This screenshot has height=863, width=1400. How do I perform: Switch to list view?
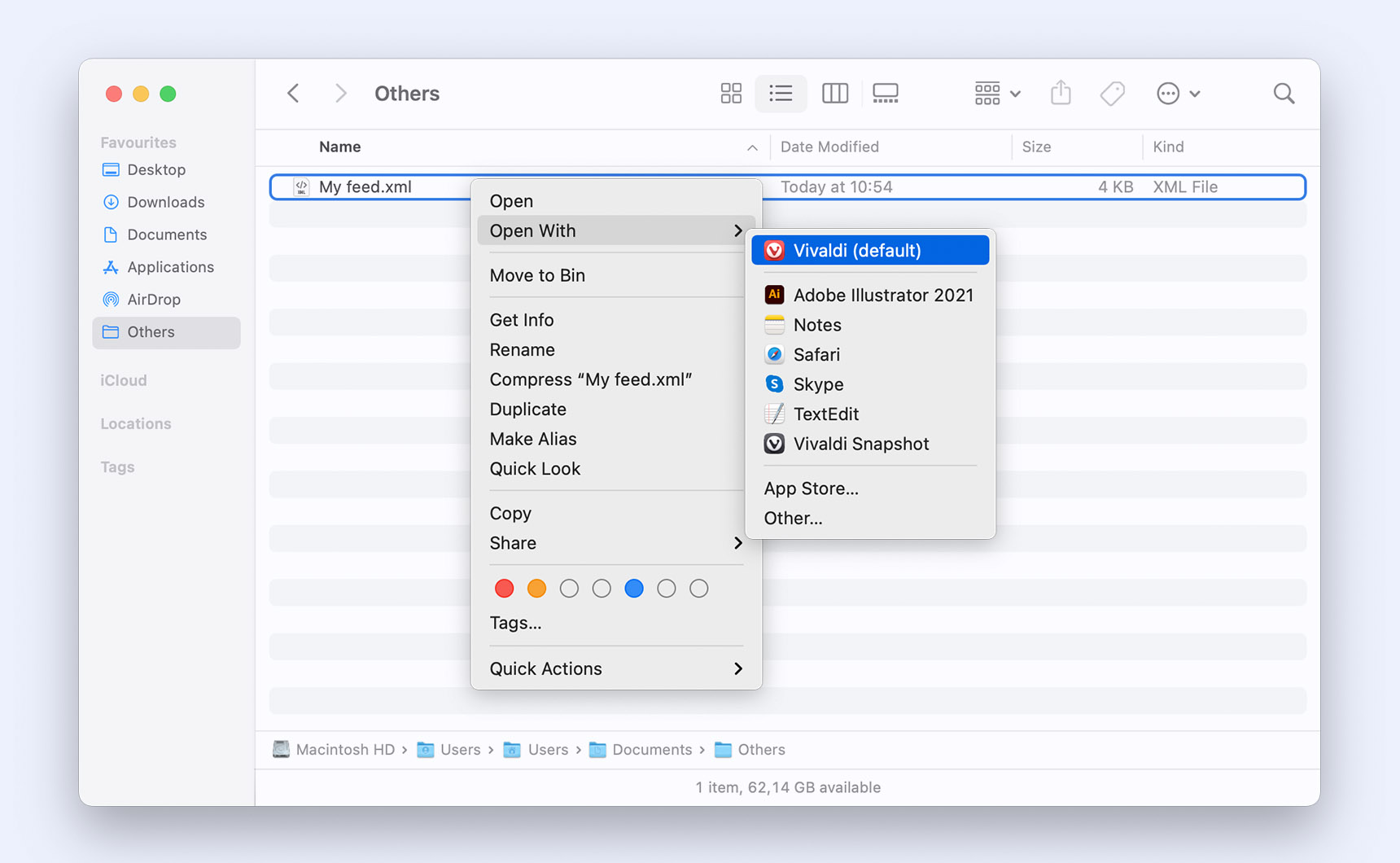pos(781,94)
